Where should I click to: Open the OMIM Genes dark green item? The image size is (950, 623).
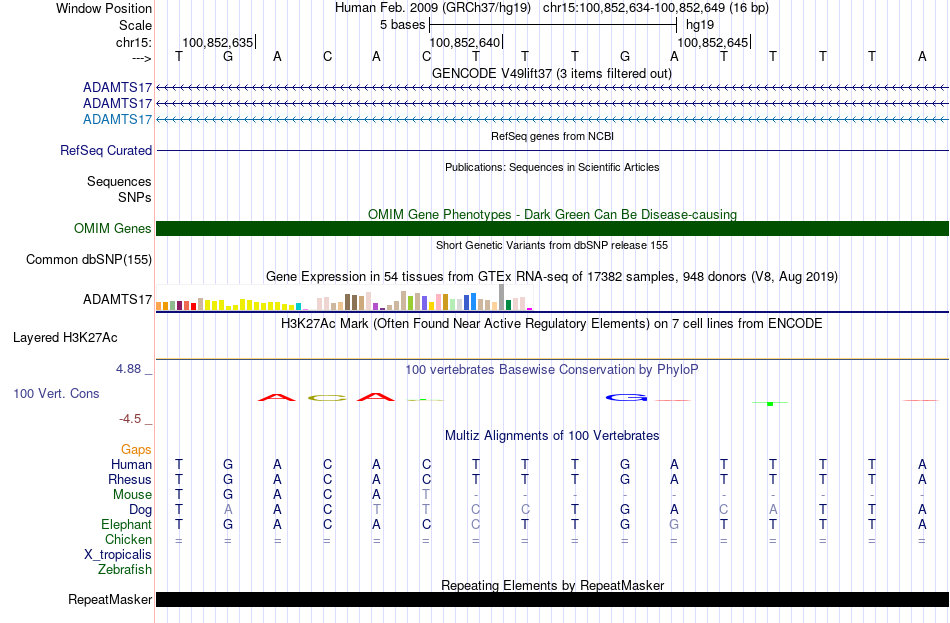(x=552, y=228)
